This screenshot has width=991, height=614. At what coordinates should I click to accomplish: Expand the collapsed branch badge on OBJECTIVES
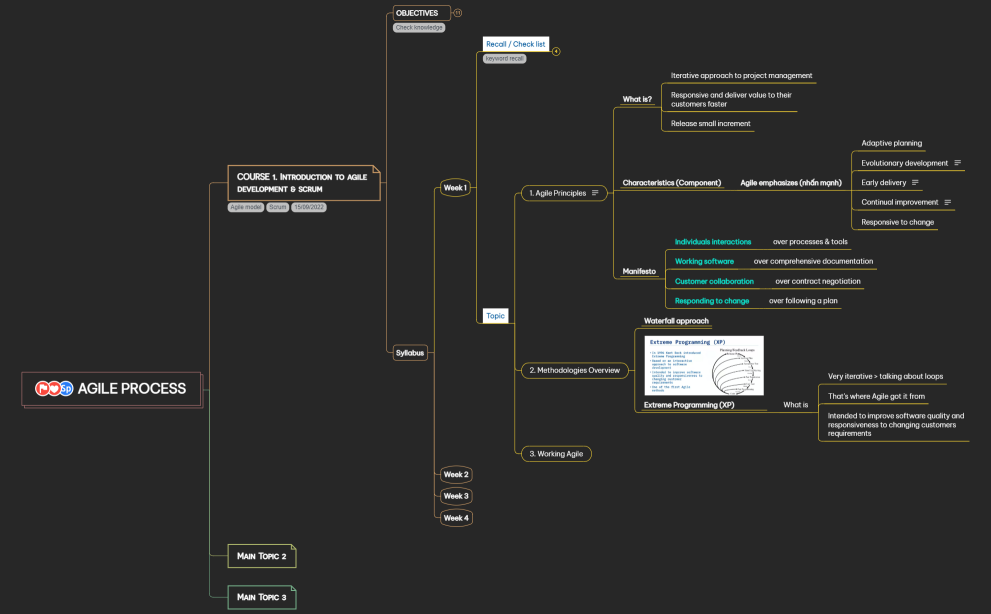point(457,13)
